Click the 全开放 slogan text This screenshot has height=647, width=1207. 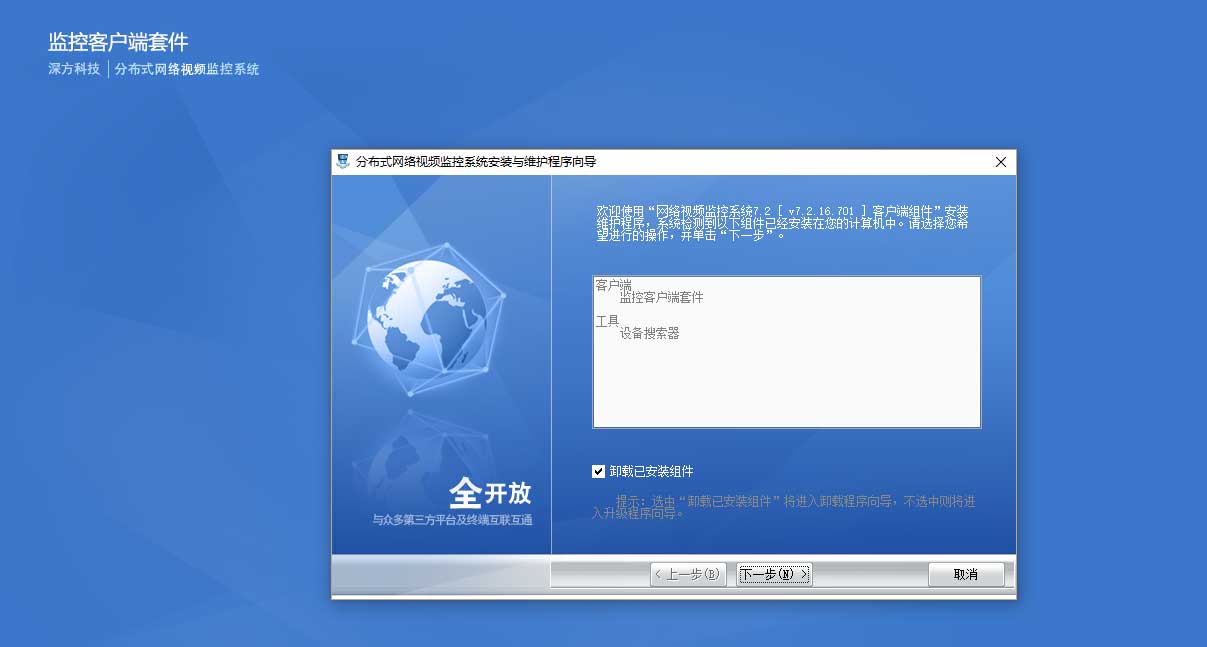[490, 492]
